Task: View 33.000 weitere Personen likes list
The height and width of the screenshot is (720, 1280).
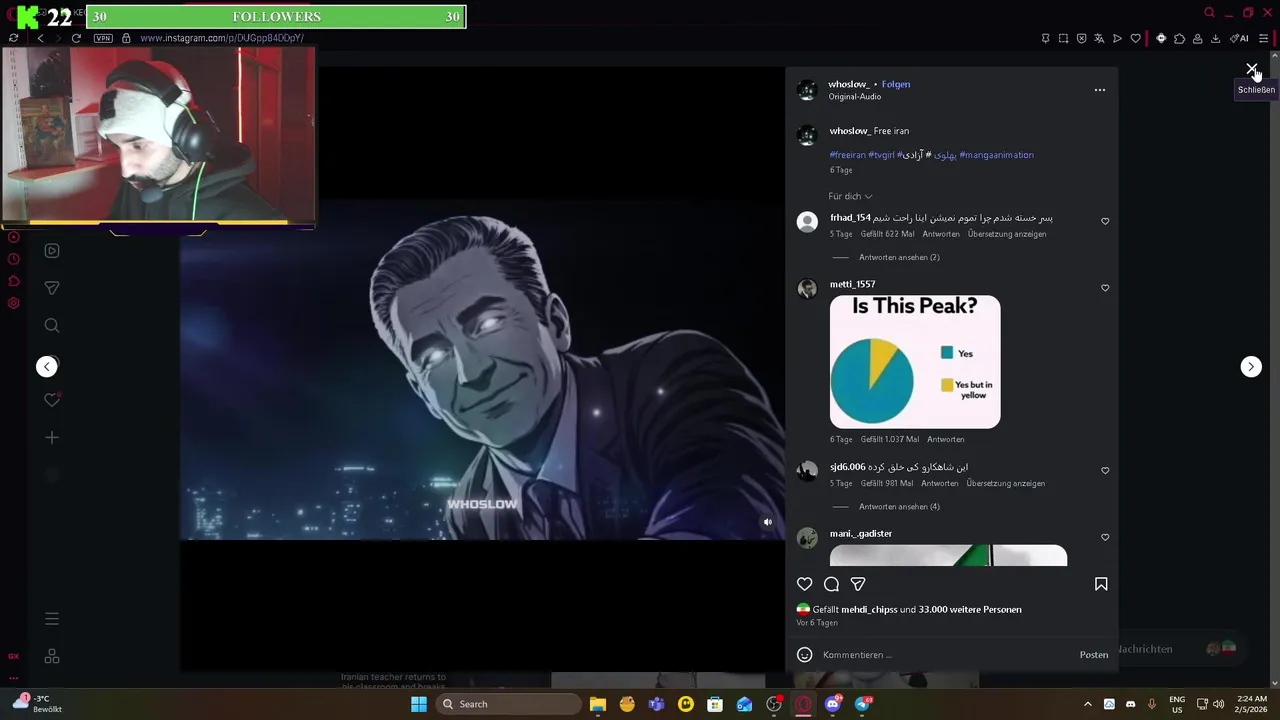Action: pyautogui.click(x=970, y=609)
